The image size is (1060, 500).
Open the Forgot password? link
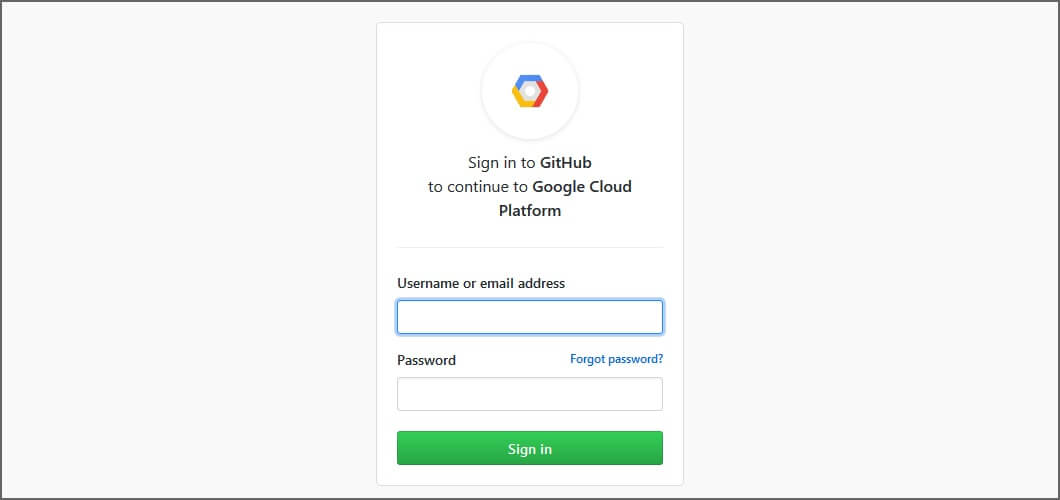616,358
